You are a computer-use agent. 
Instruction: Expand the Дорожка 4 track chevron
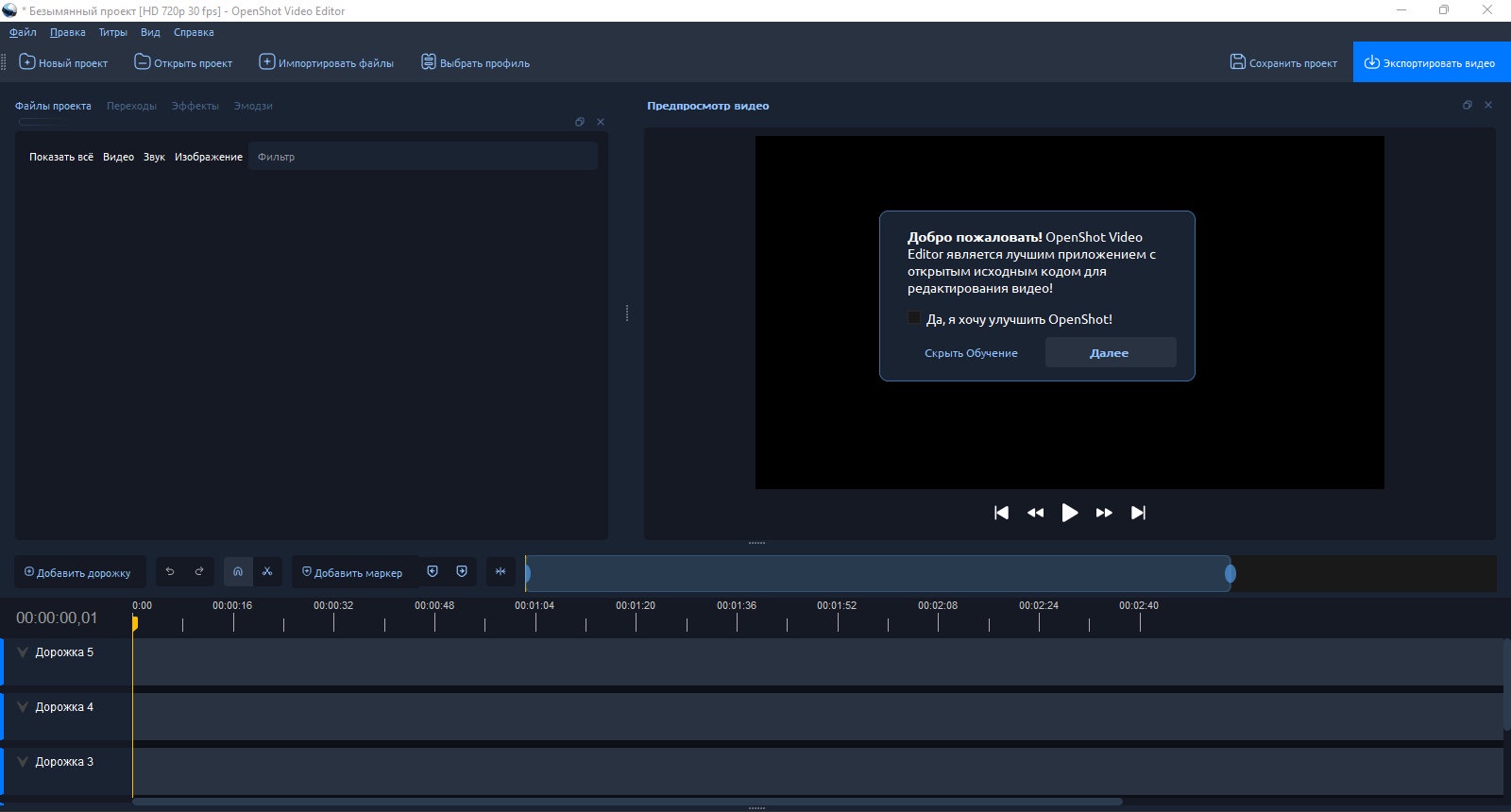[x=23, y=707]
